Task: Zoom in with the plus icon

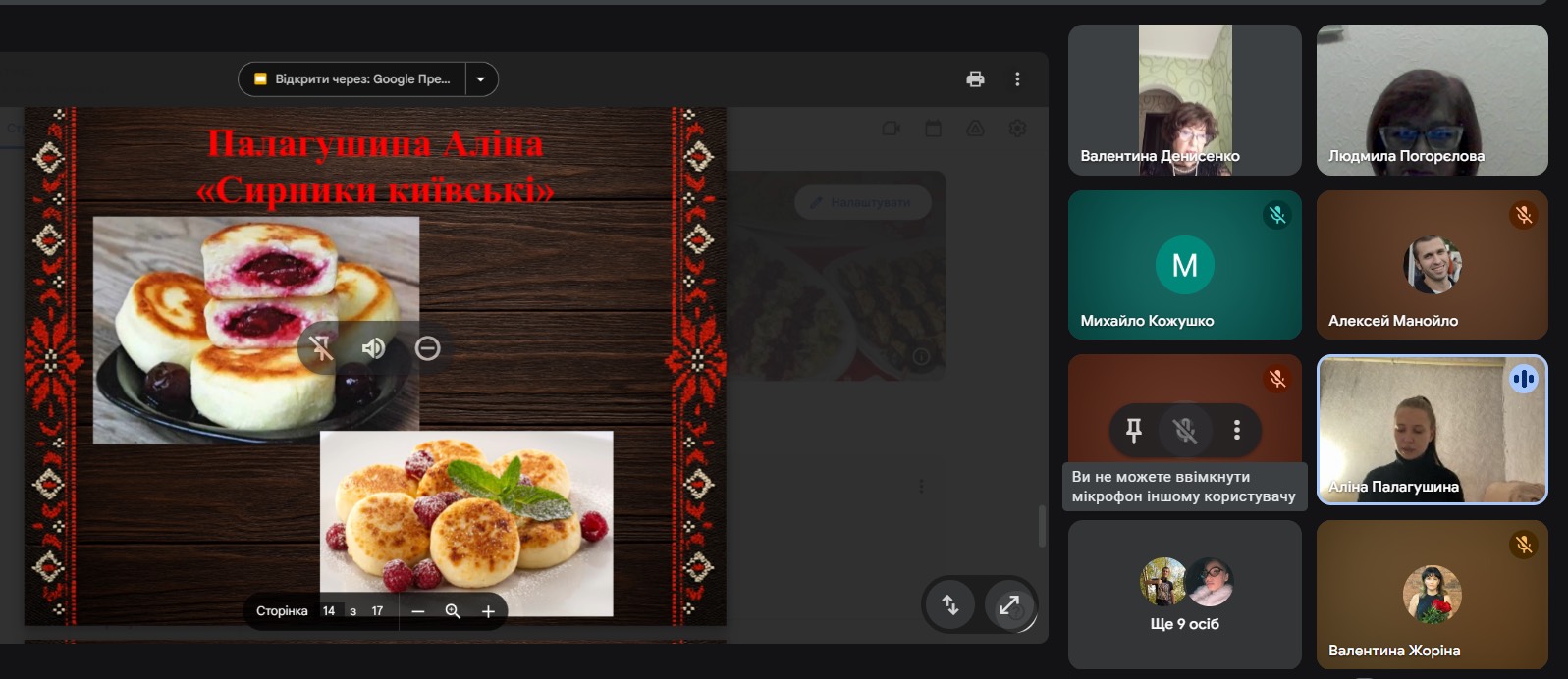Action: (488, 611)
